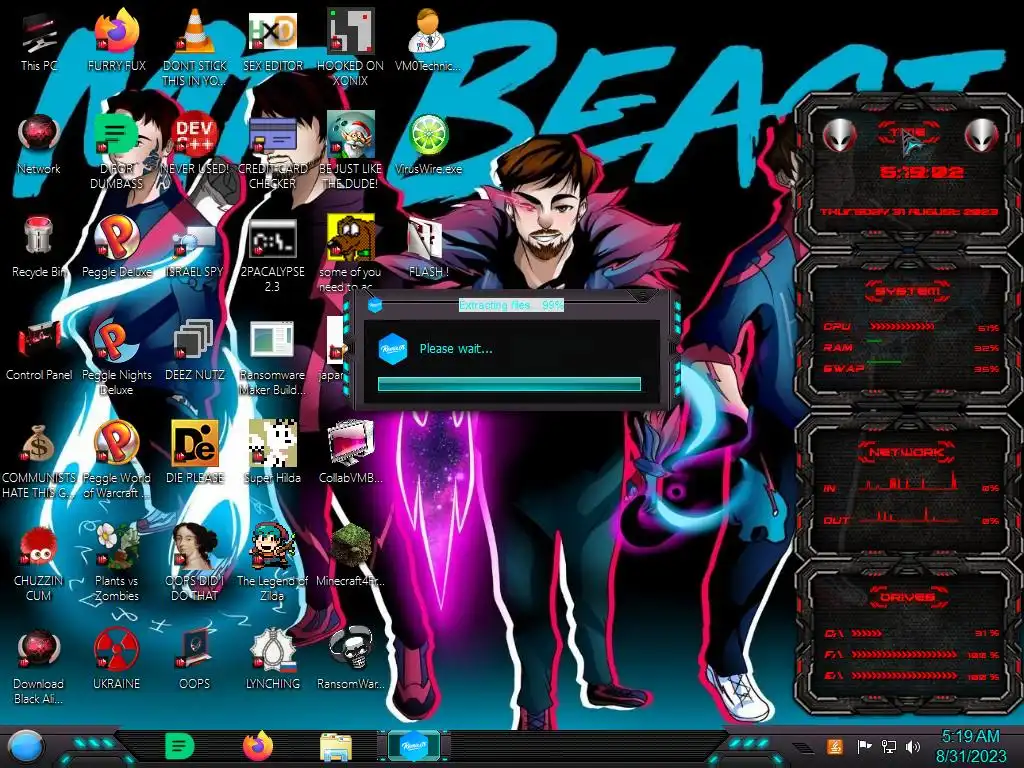Open the skull RansomWar... shortcut
Image resolution: width=1024 pixels, height=768 pixels.
coord(350,650)
